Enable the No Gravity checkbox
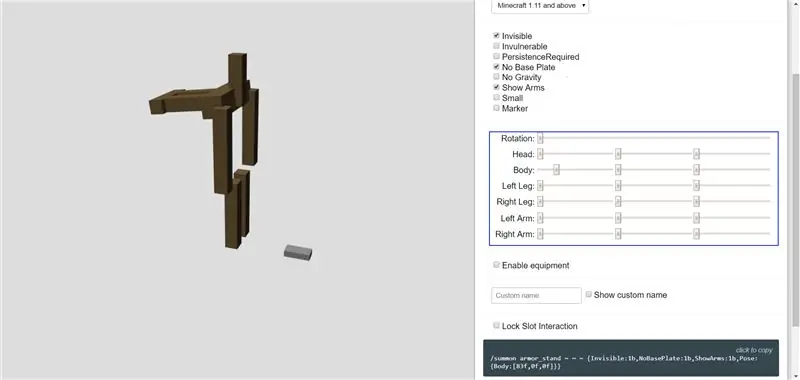 pyautogui.click(x=496, y=77)
